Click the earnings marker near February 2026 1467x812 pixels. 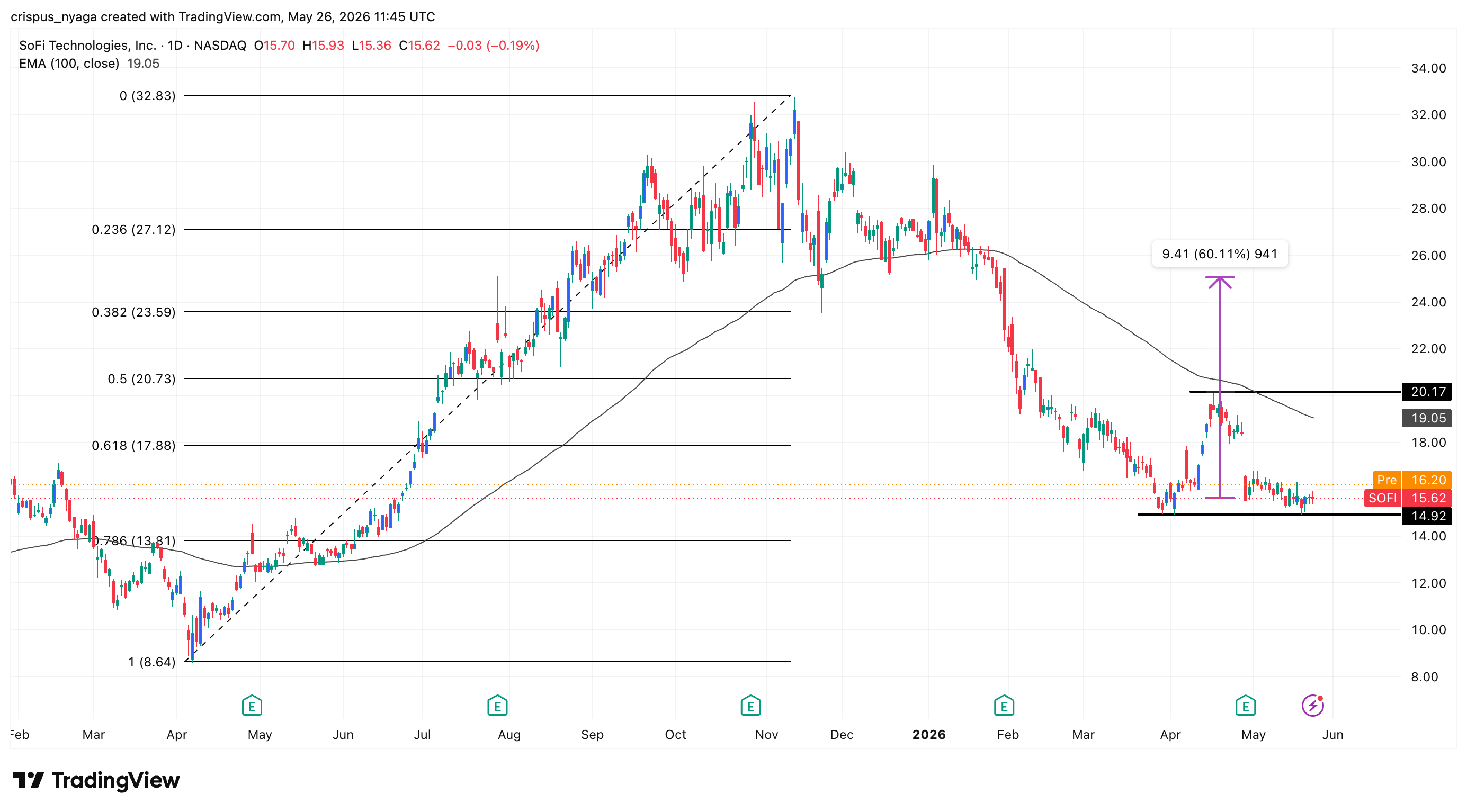point(1004,706)
